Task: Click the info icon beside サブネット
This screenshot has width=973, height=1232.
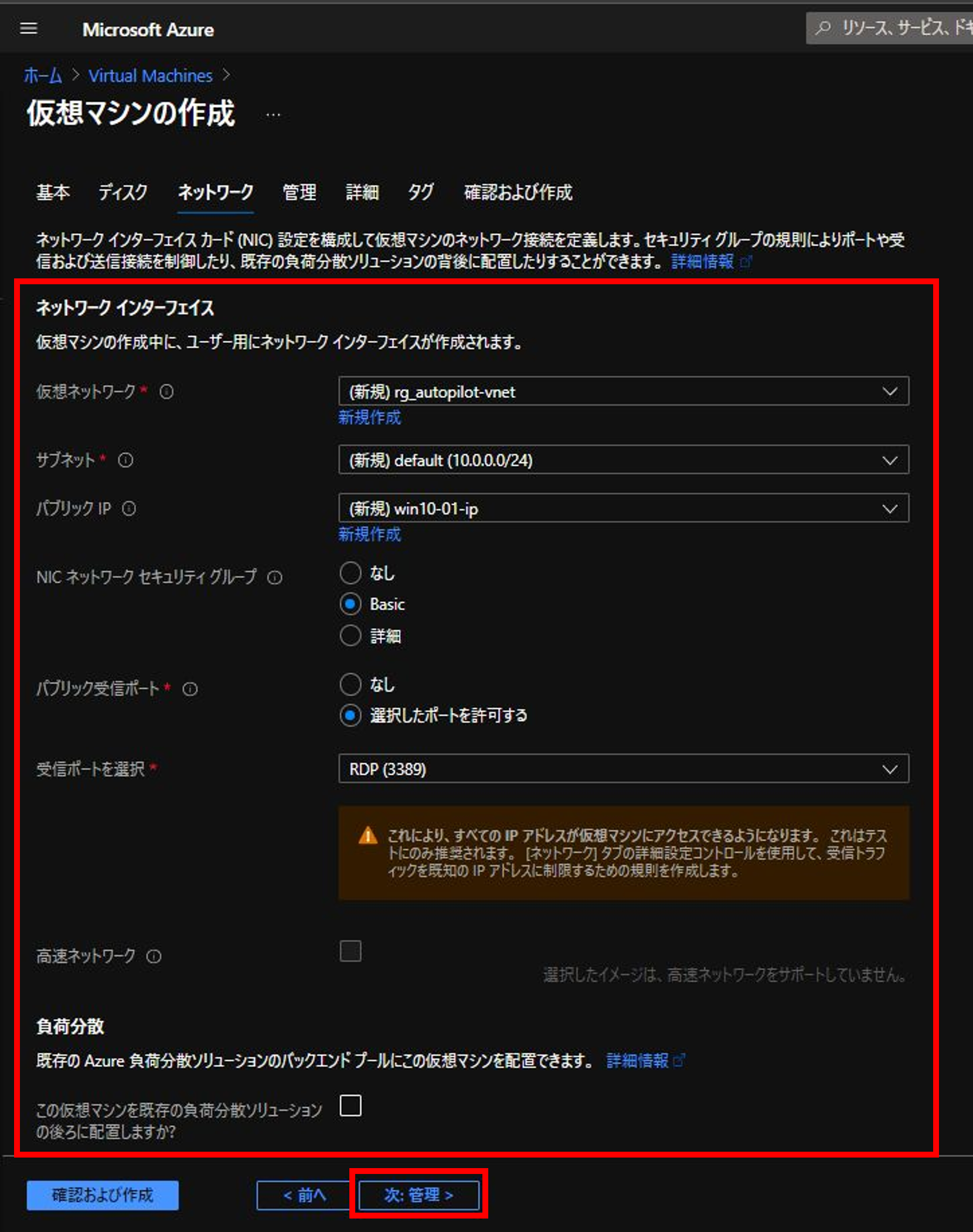Action: [x=125, y=461]
